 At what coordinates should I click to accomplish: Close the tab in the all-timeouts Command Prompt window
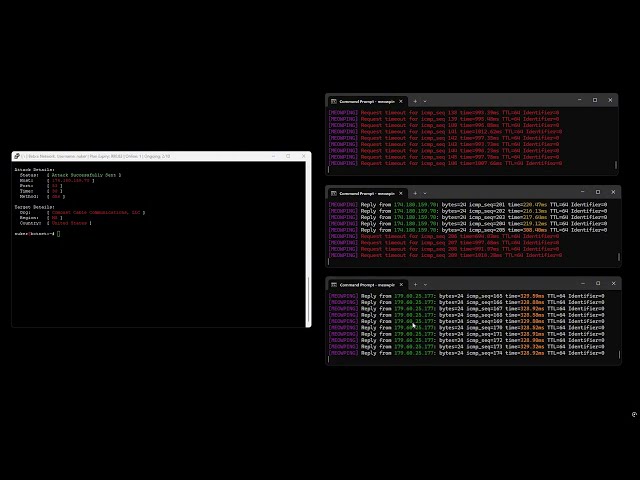401,101
